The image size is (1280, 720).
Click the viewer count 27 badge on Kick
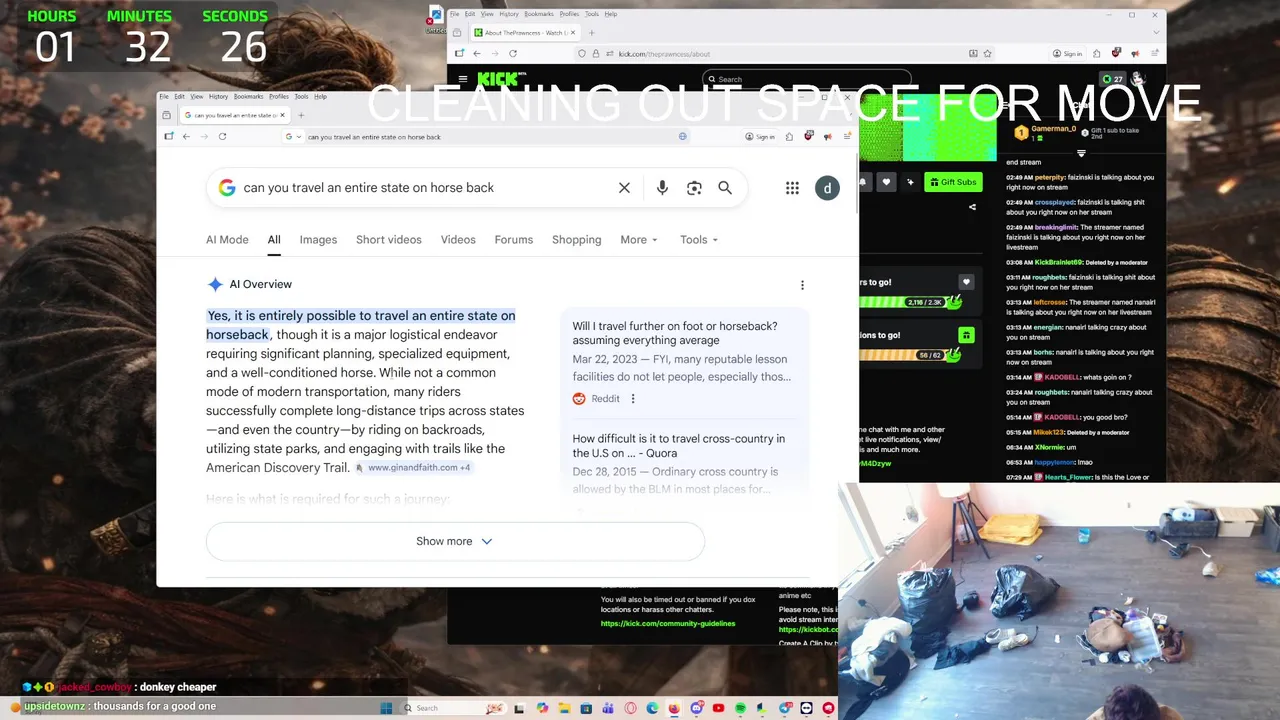click(x=1113, y=79)
